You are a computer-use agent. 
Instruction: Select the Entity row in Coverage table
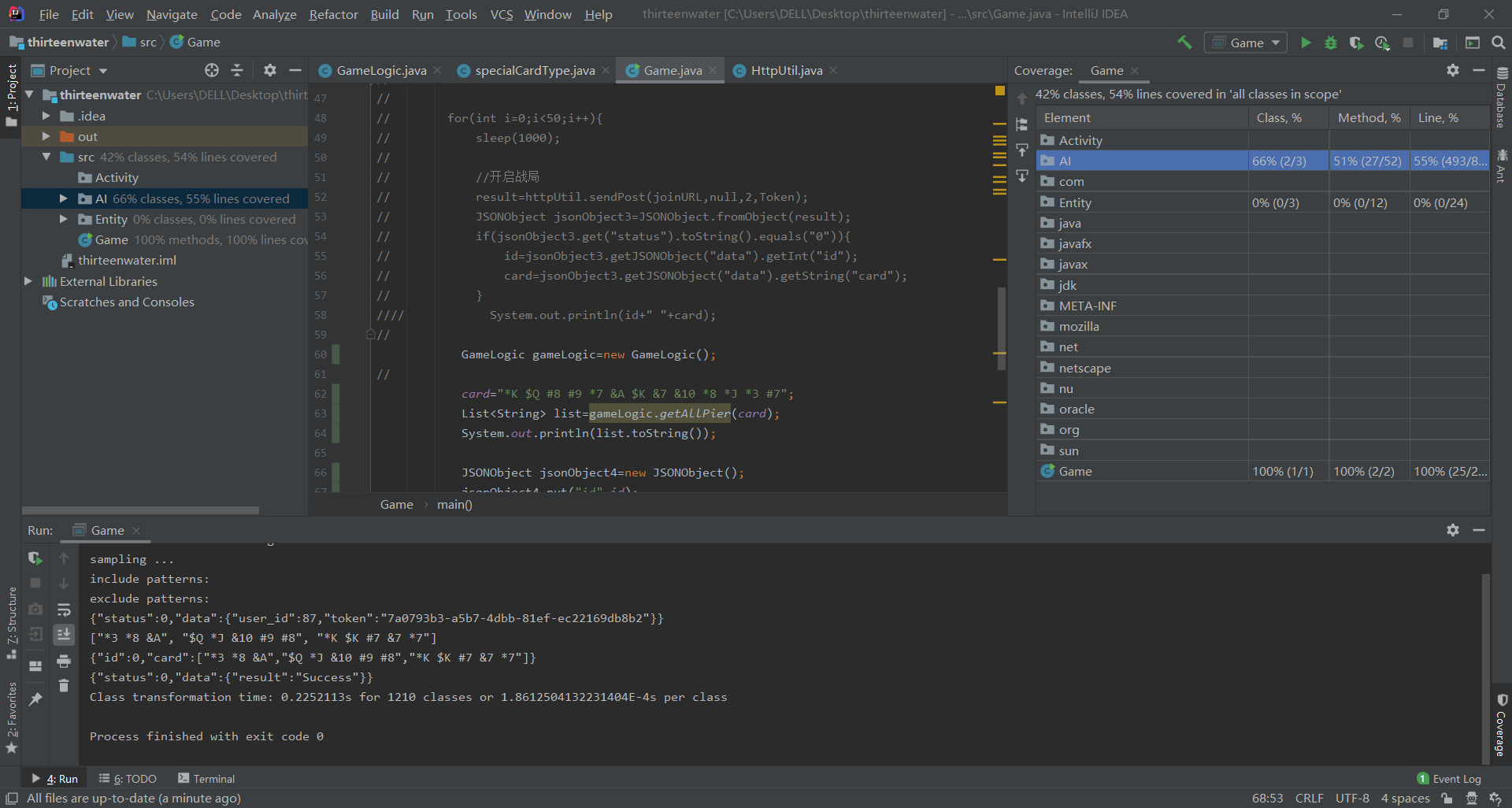click(1262, 202)
